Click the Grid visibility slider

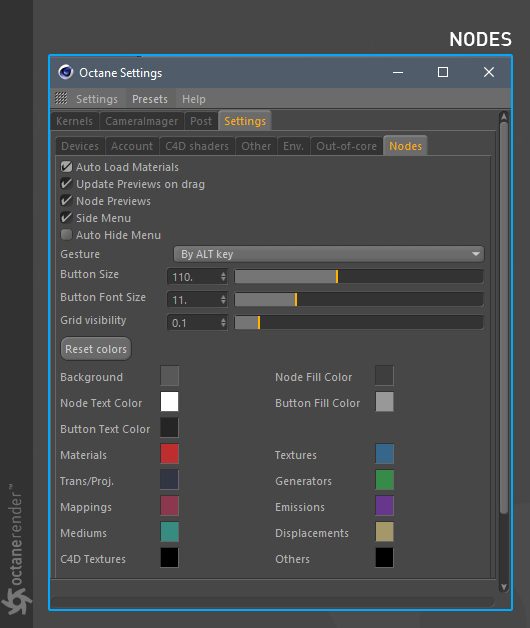359,323
